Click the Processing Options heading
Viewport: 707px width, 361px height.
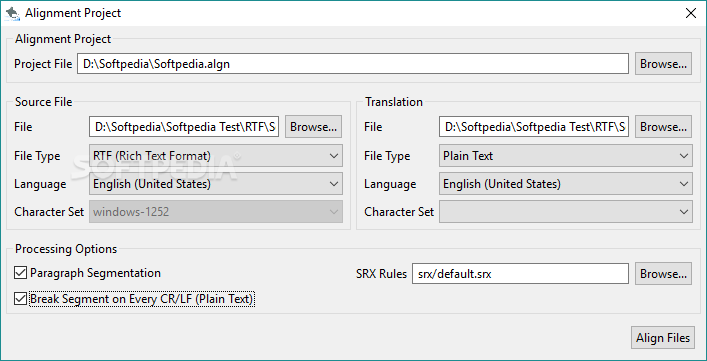pos(66,249)
